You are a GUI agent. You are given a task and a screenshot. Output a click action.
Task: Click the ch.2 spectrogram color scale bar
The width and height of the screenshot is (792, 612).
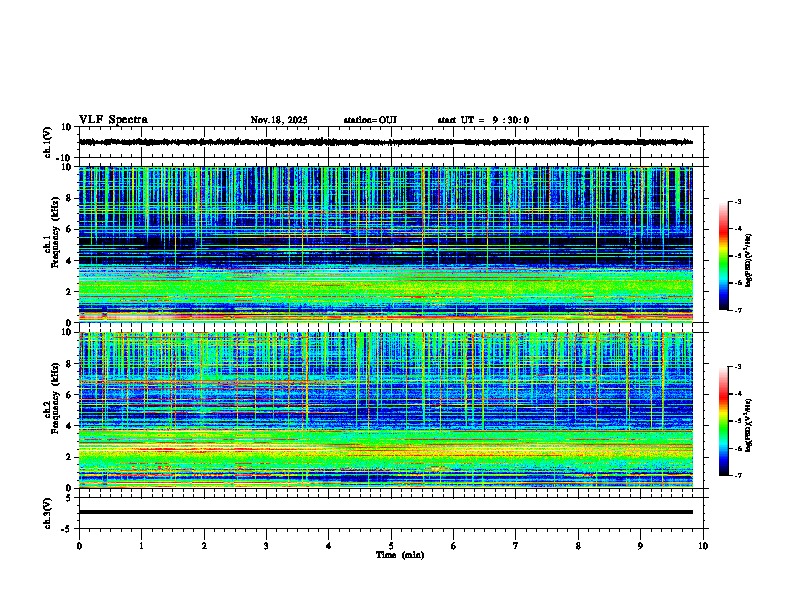pos(724,421)
